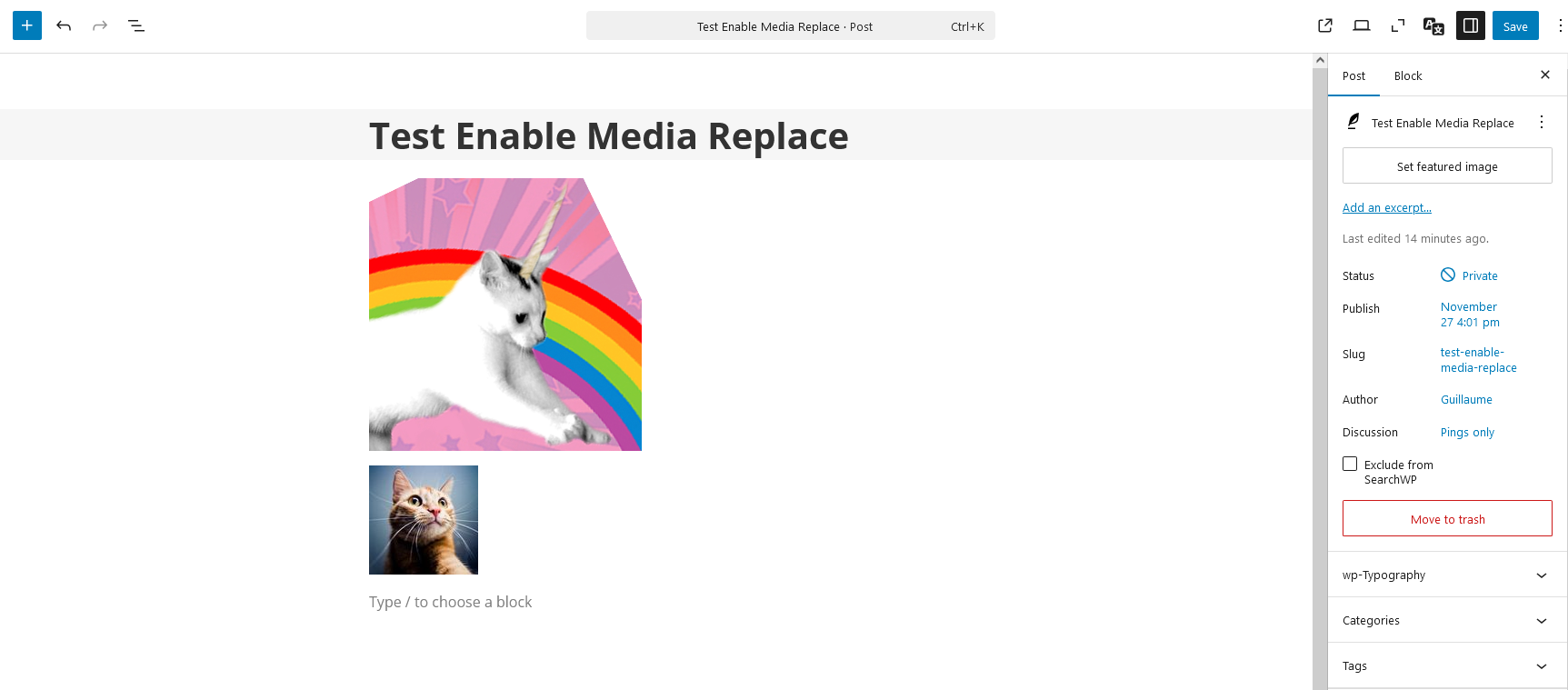Open the Document Overview list view
The image size is (1568, 690).
pyautogui.click(x=136, y=25)
